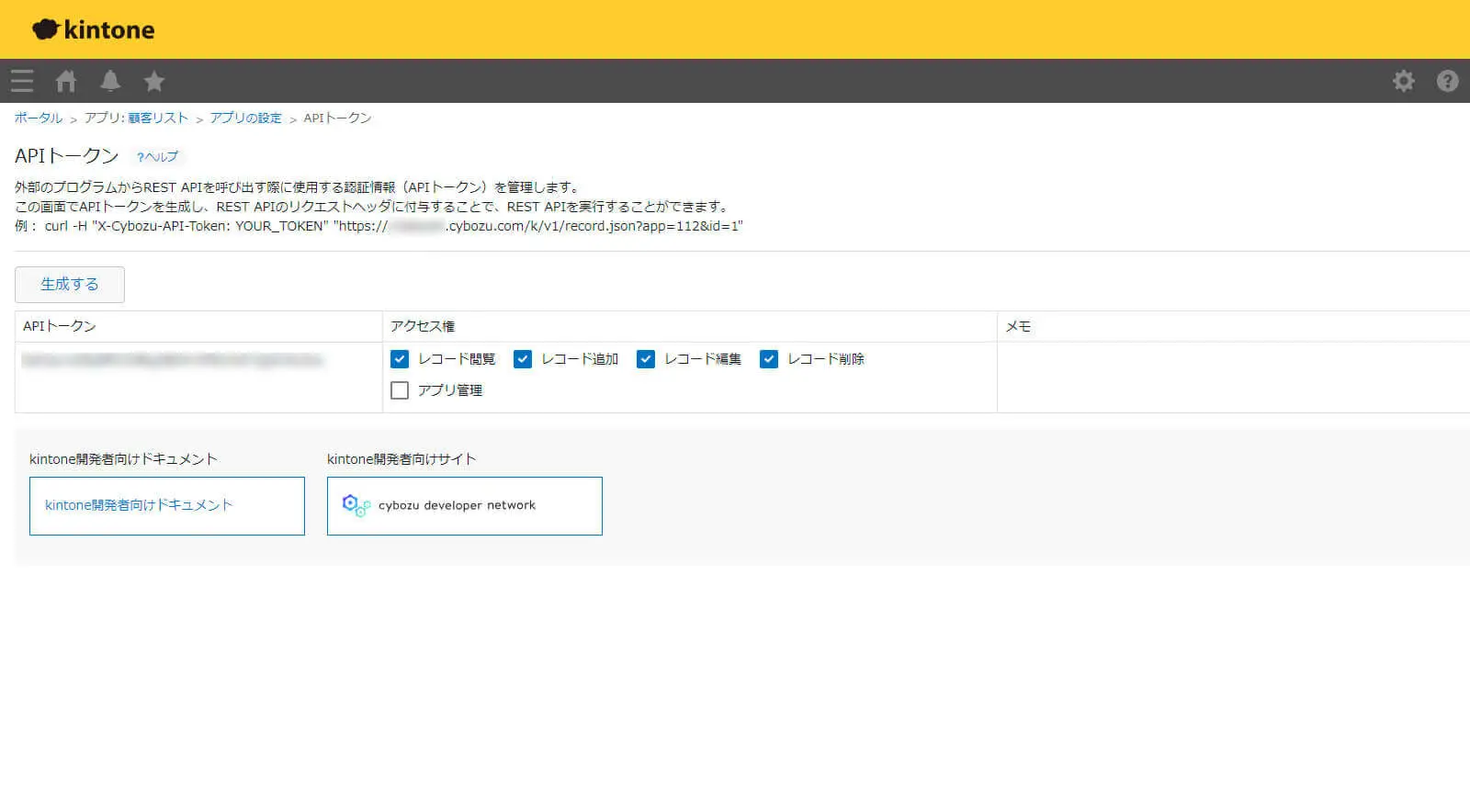Image resolution: width=1470 pixels, height=812 pixels.
Task: Open the hamburger menu icon
Action: click(x=22, y=81)
